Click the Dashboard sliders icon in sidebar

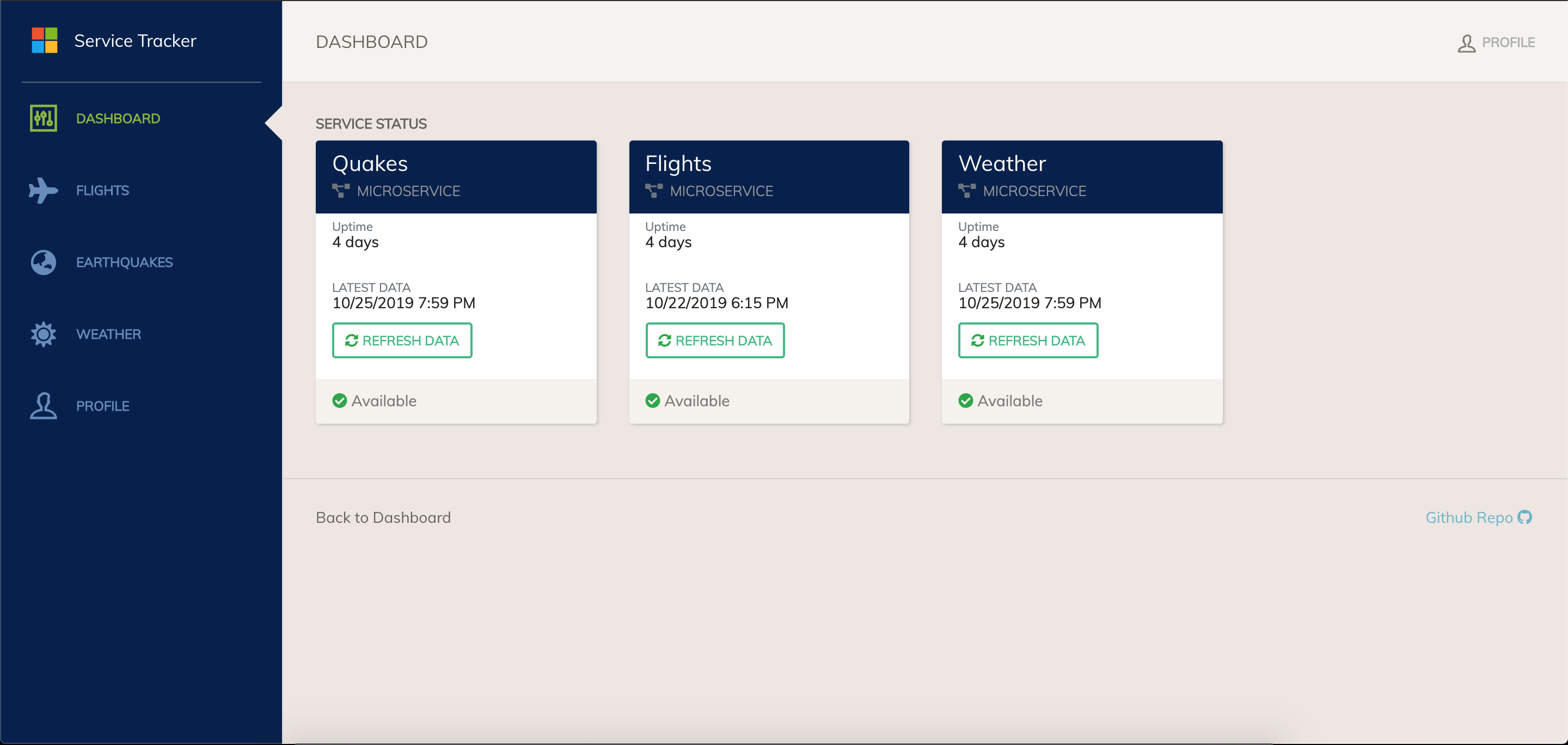coord(43,118)
